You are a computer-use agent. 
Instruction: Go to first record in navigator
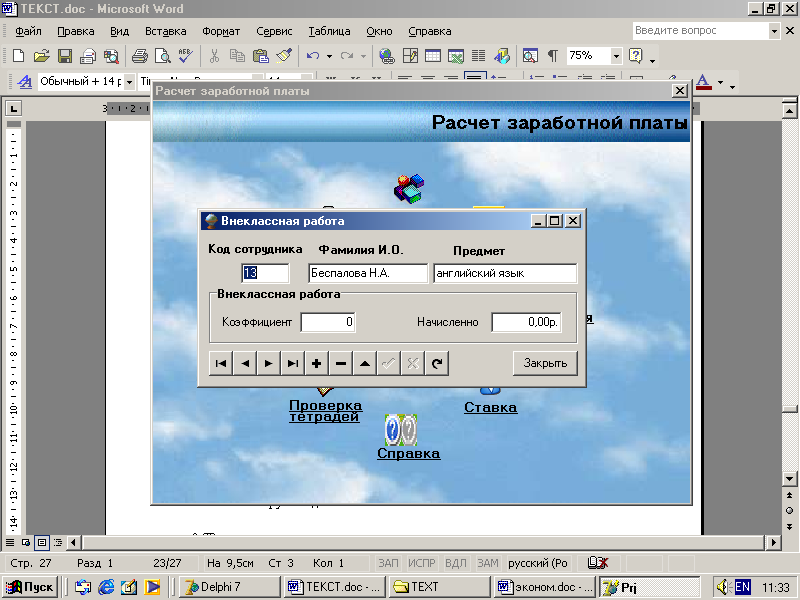(221, 363)
